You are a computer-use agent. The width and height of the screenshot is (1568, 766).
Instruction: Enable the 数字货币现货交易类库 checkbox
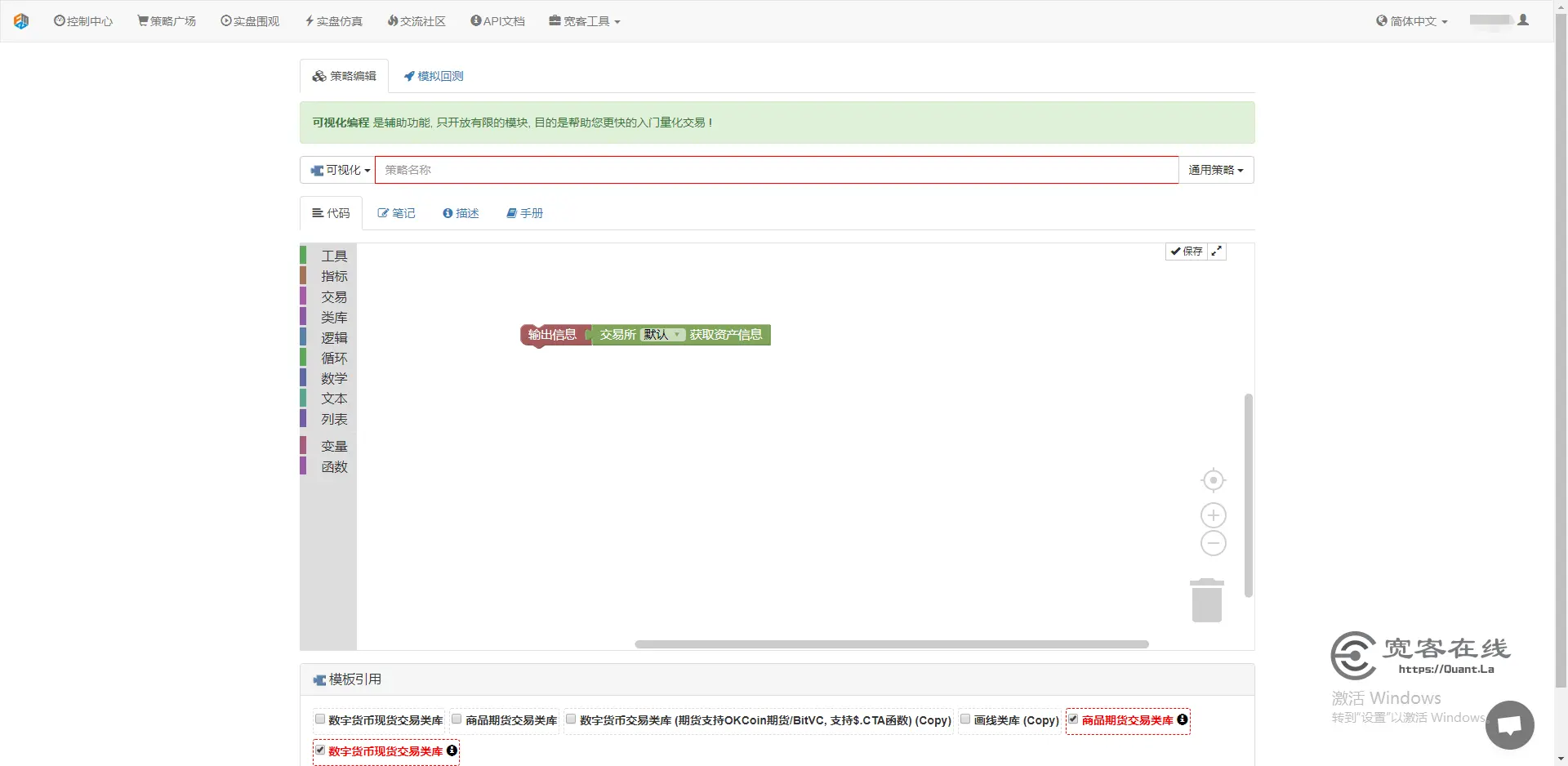pyautogui.click(x=318, y=719)
